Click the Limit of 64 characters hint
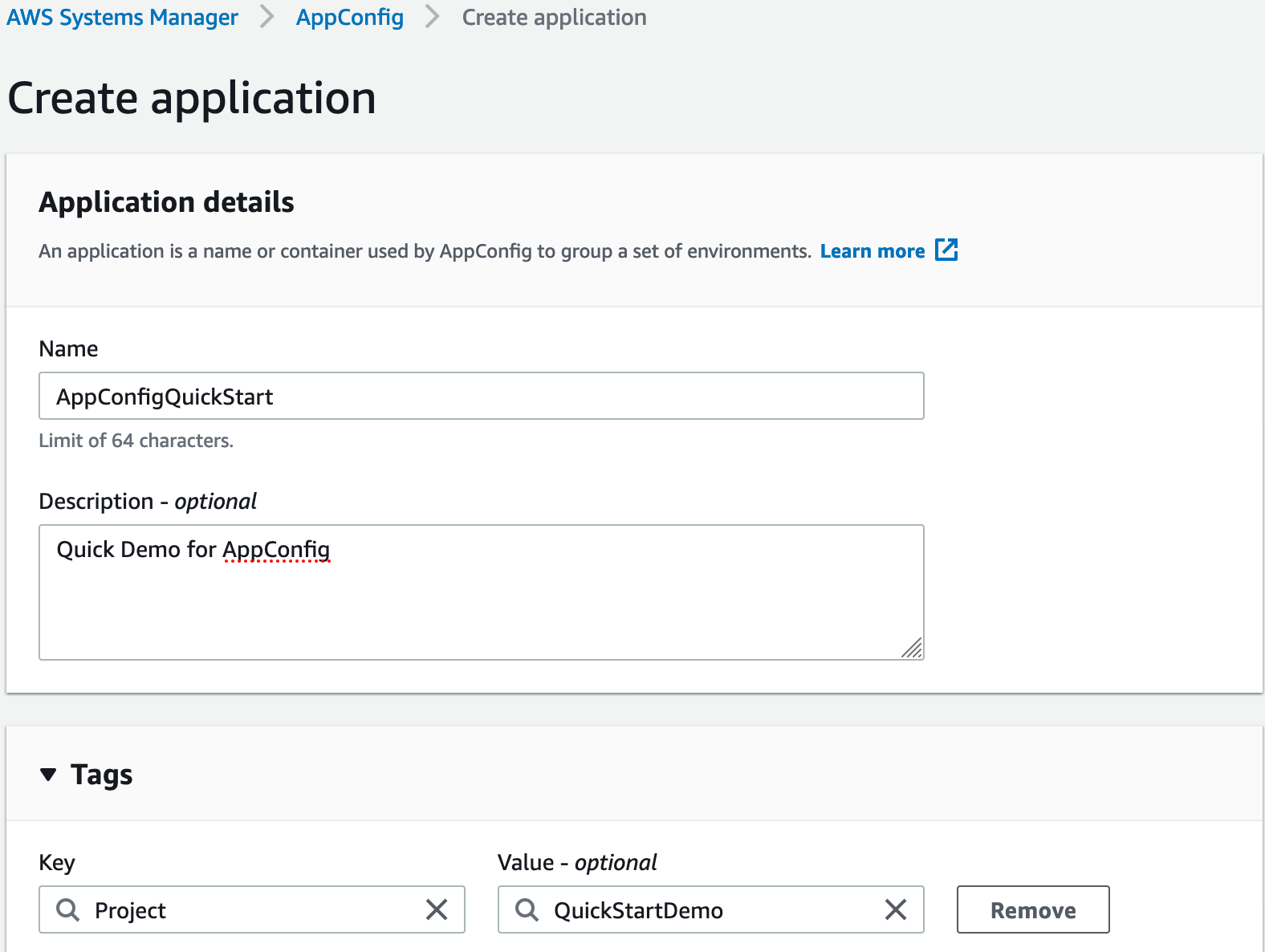Image resolution: width=1265 pixels, height=952 pixels. click(136, 441)
